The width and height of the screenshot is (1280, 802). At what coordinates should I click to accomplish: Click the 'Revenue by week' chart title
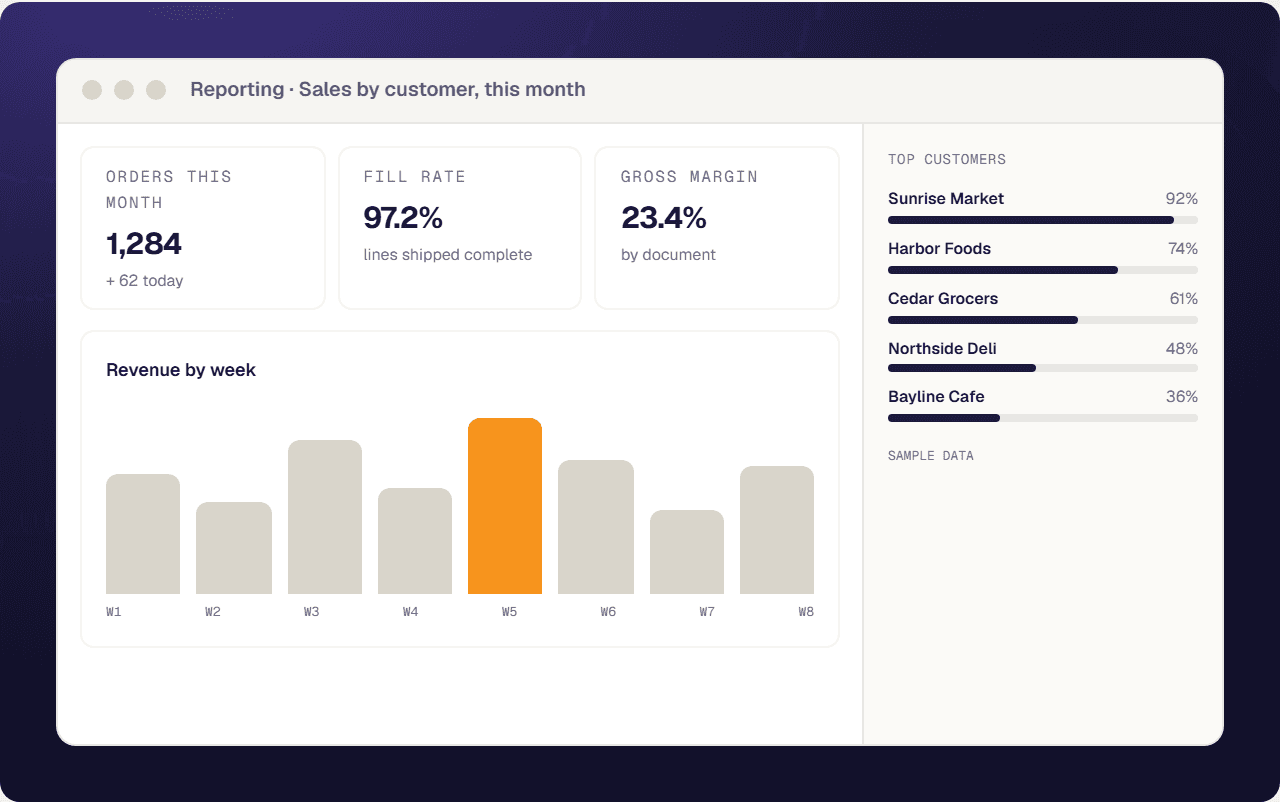point(181,370)
